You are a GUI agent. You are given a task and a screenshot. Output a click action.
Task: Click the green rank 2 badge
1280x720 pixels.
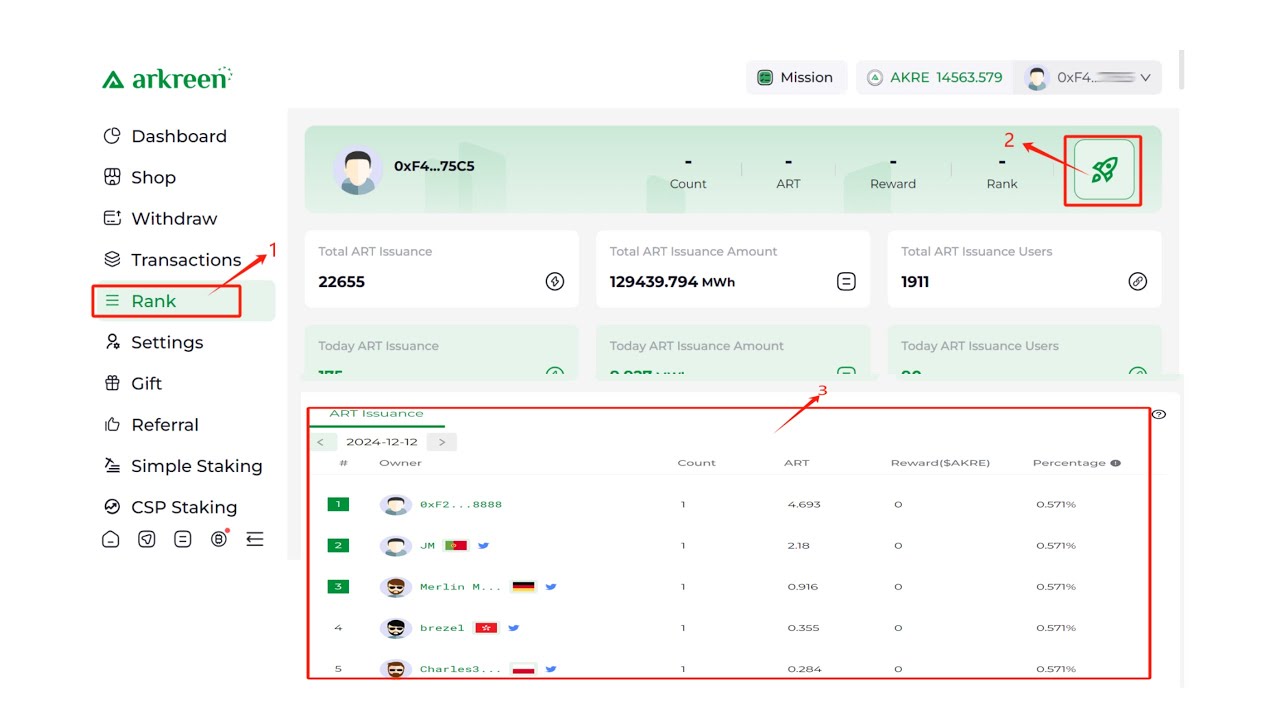[x=338, y=546]
